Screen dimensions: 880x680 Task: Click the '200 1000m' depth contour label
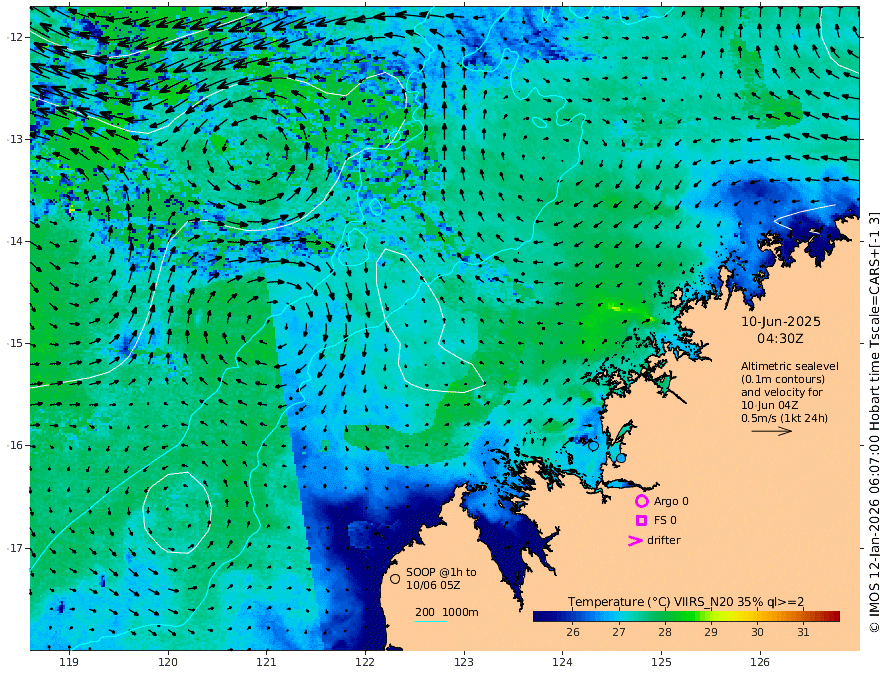(447, 612)
